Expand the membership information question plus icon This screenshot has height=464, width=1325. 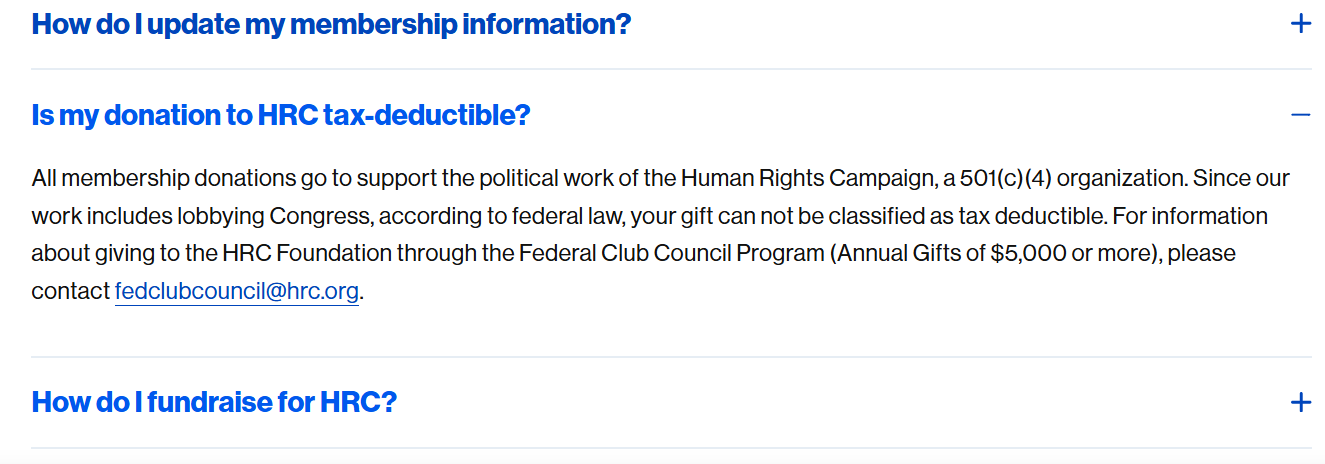click(1300, 24)
